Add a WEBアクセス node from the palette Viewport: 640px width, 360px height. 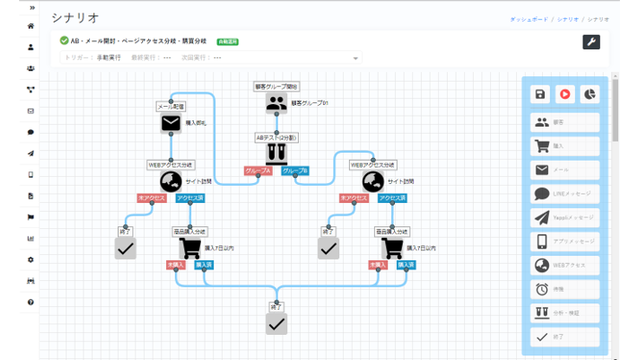coord(565,265)
